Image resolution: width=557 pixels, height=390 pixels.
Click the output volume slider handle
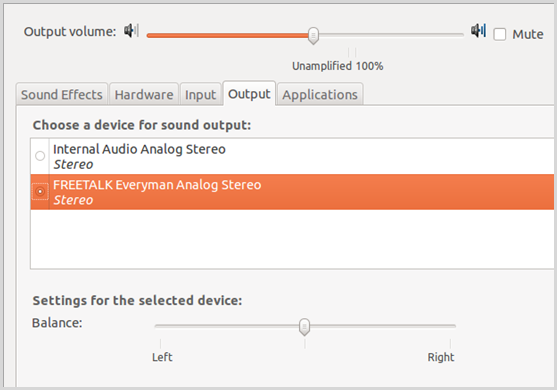pos(313,36)
